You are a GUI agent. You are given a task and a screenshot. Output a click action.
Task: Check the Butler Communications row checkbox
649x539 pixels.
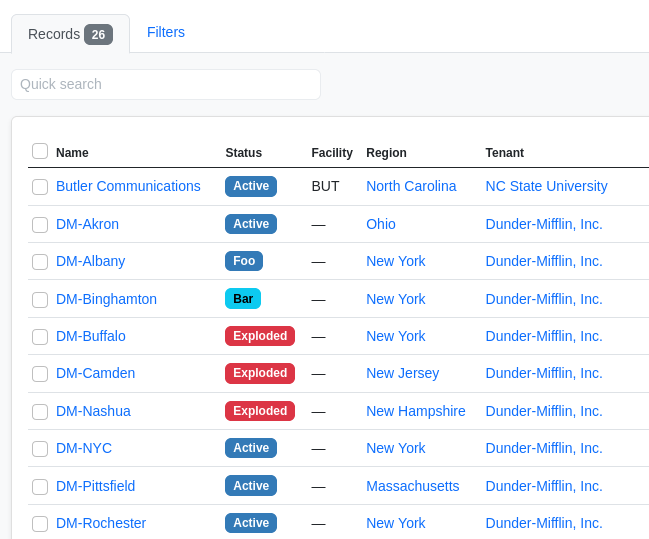pos(40,187)
